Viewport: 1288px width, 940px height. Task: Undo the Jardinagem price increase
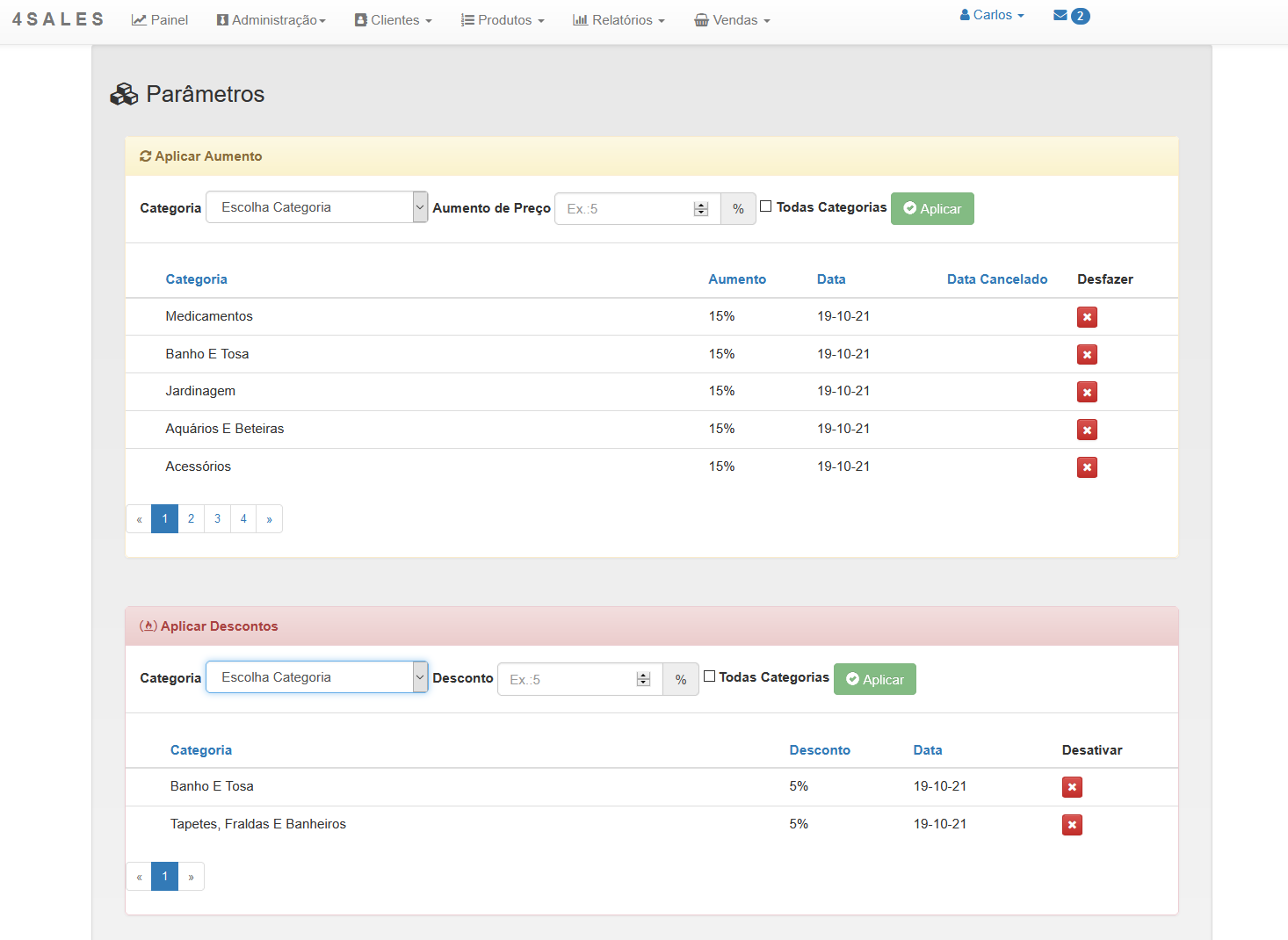tap(1087, 393)
